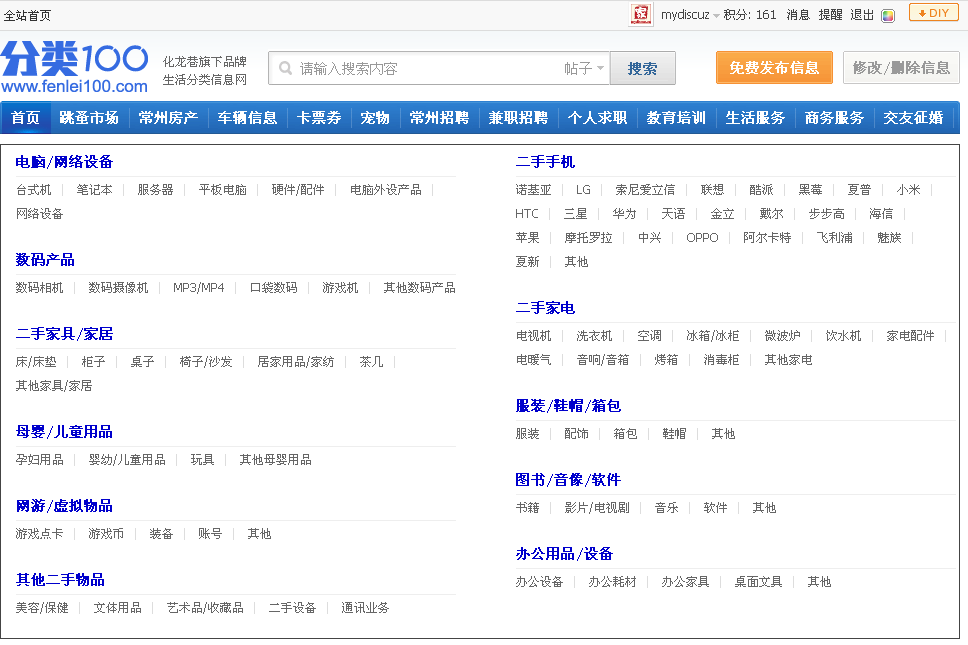This screenshot has height=645, width=968.
Task: Open 电脑/网络设备 category heading
Action: click(64, 162)
